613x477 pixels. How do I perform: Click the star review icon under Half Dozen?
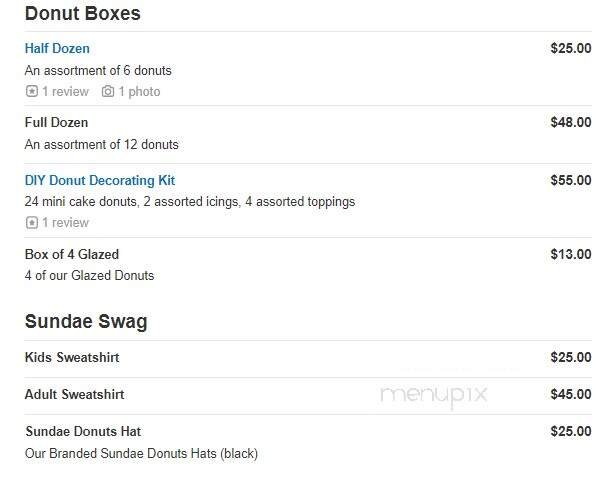tap(32, 92)
